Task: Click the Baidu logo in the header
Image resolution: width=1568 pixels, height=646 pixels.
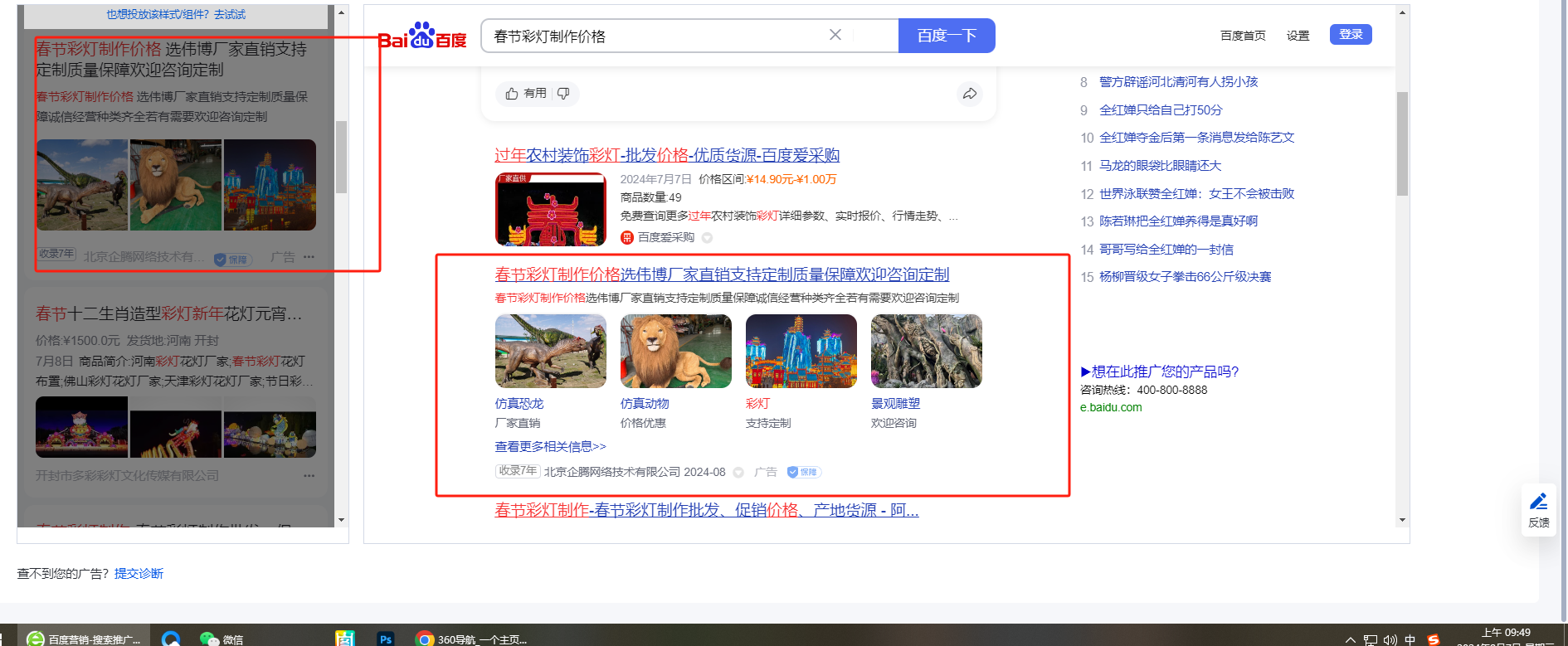Action: (x=422, y=36)
